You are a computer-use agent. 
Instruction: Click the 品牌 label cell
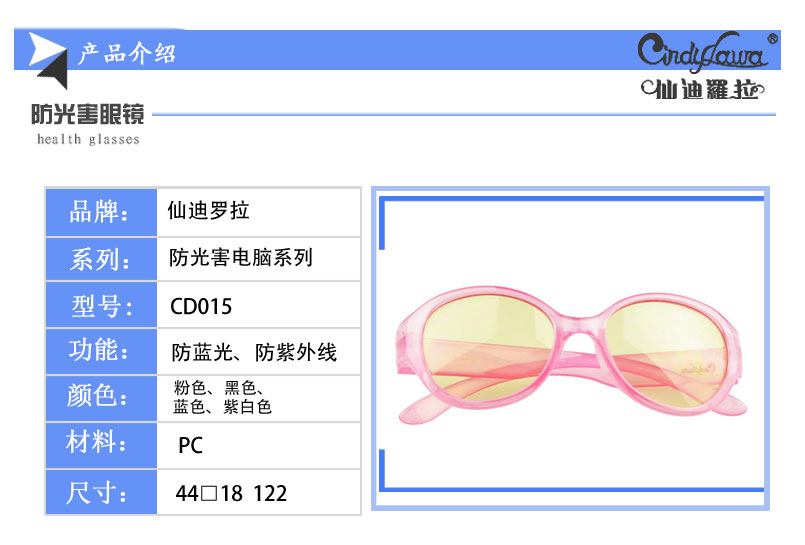click(101, 212)
